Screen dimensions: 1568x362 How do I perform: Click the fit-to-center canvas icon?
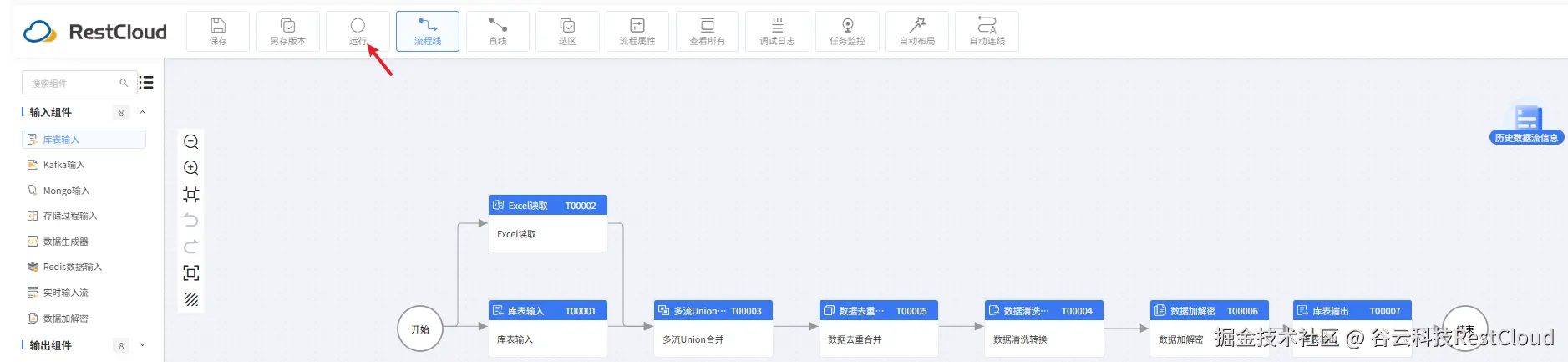(x=191, y=195)
